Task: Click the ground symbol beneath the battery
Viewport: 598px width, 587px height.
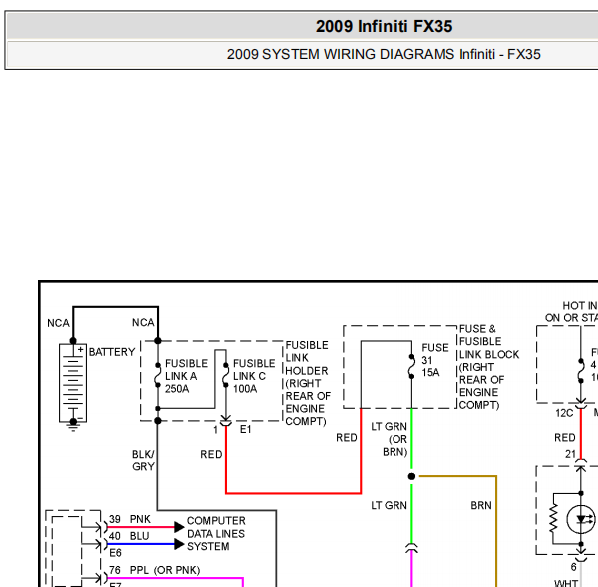Action: (73, 425)
